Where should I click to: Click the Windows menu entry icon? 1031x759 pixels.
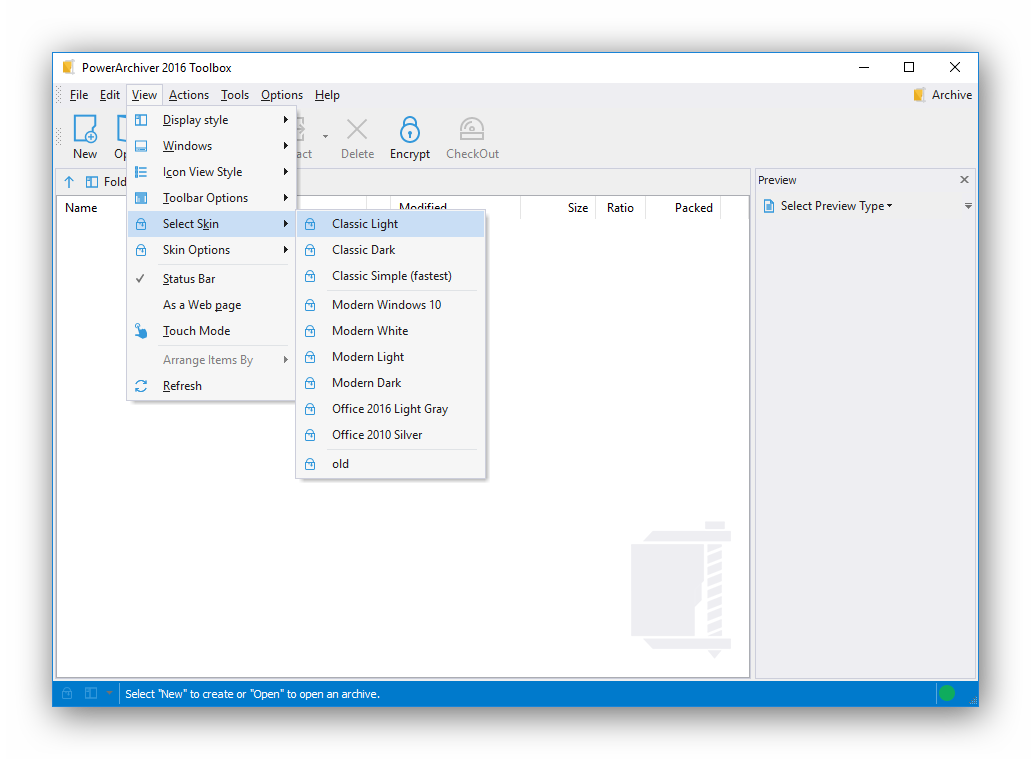141,146
